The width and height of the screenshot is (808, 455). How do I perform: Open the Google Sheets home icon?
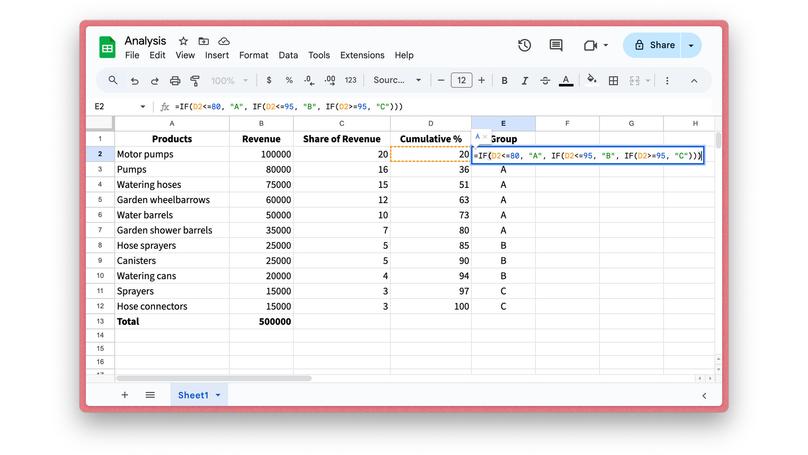pyautogui.click(x=107, y=47)
